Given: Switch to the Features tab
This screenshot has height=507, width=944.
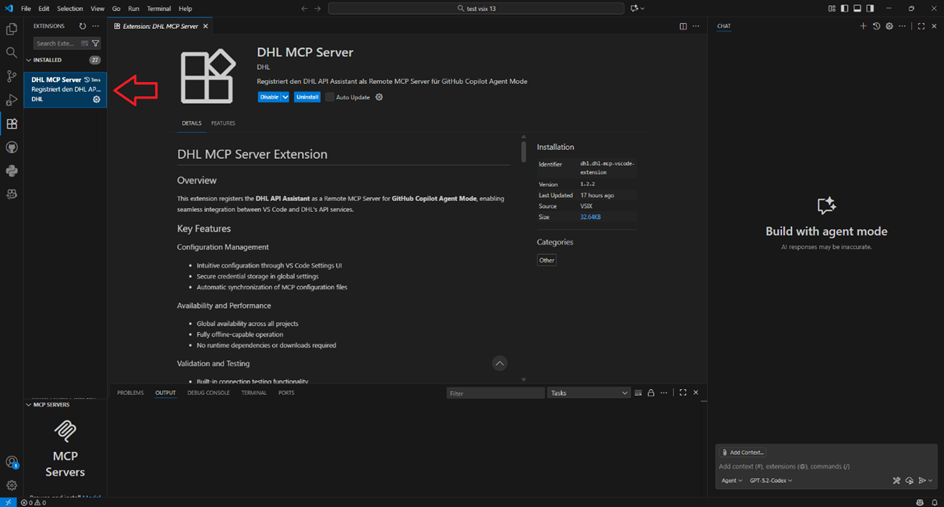Looking at the screenshot, I should pyautogui.click(x=223, y=123).
